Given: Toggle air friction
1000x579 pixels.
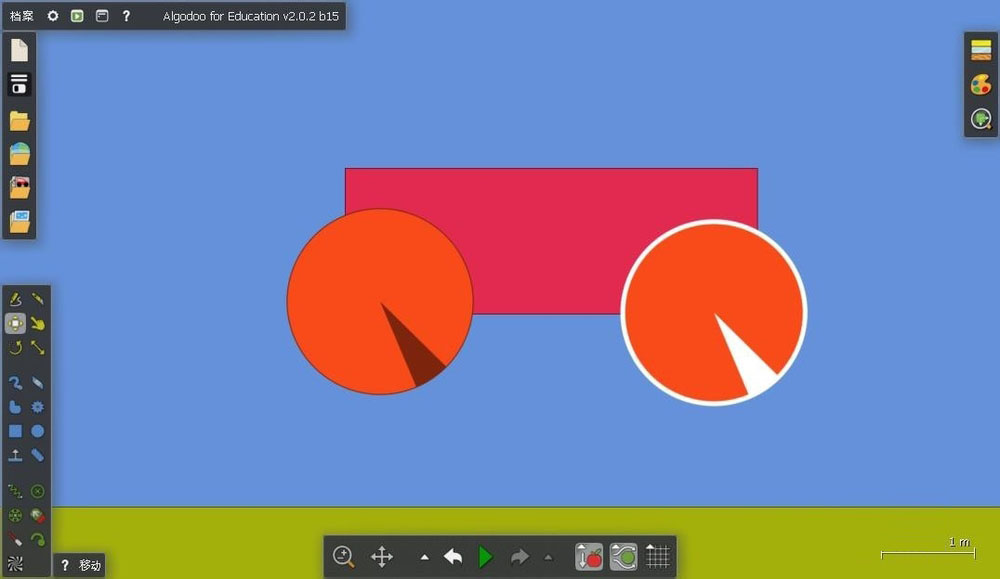Looking at the screenshot, I should pyautogui.click(x=623, y=557).
